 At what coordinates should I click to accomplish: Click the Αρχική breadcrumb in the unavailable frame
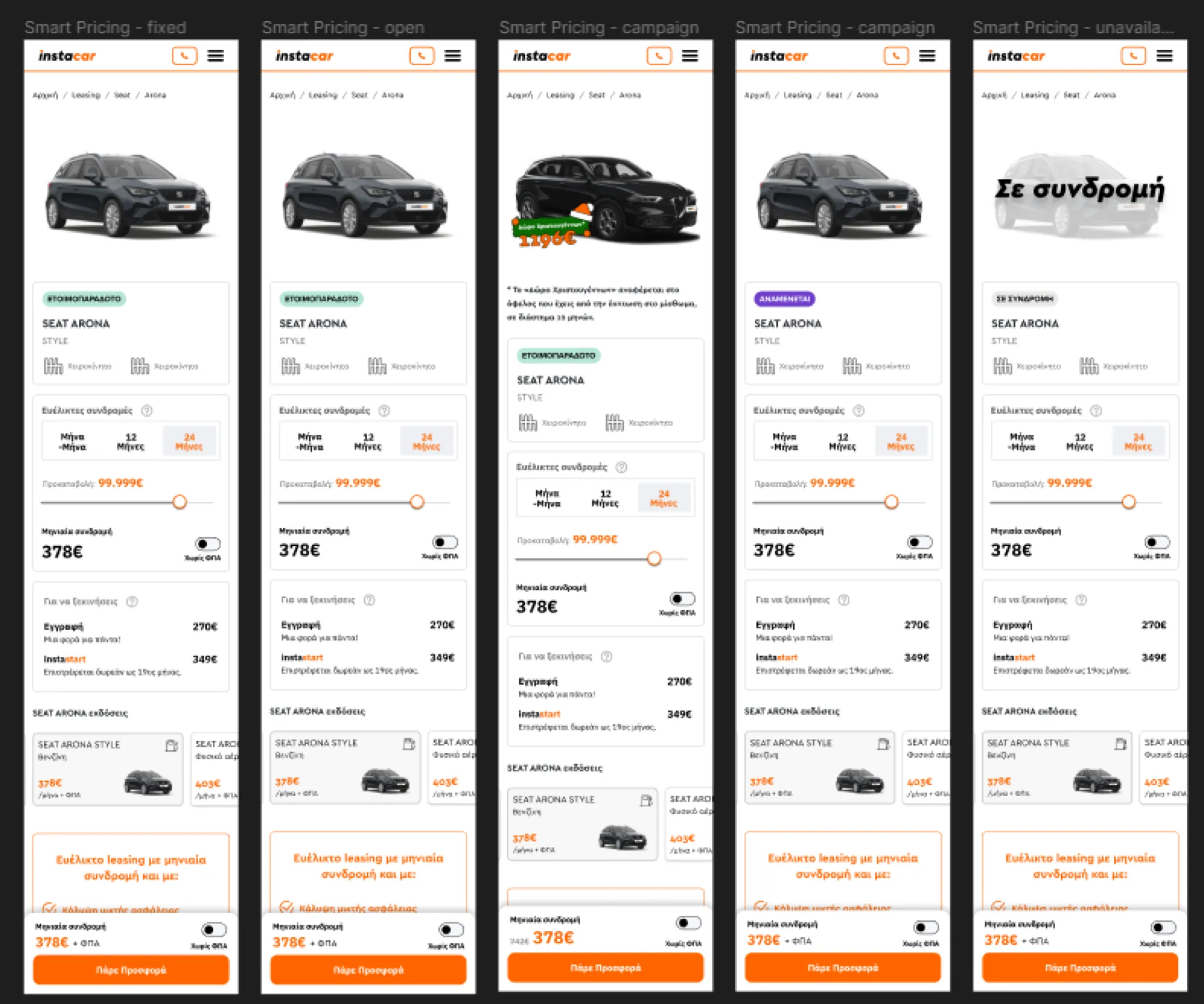pos(994,95)
